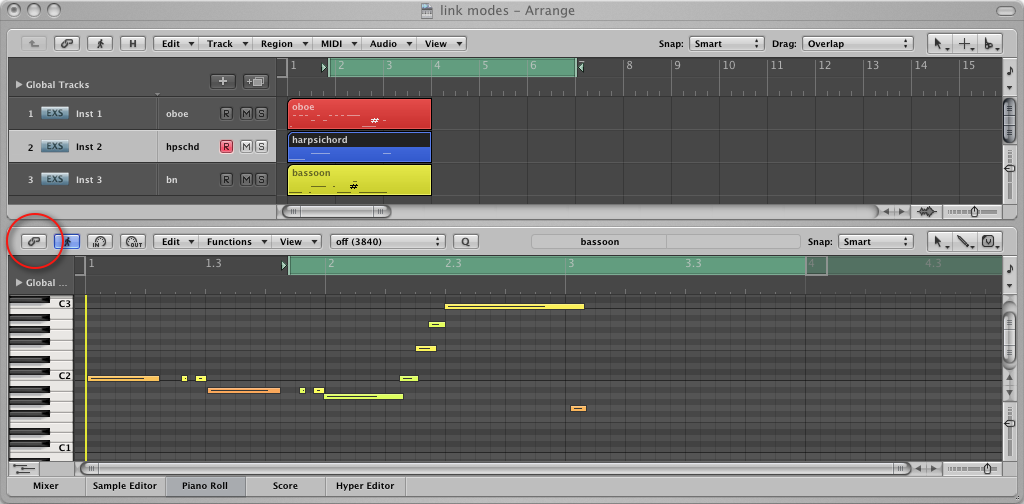The image size is (1024, 504).
Task: Click the mixer sliders icon bottom left
Action: pos(24,469)
